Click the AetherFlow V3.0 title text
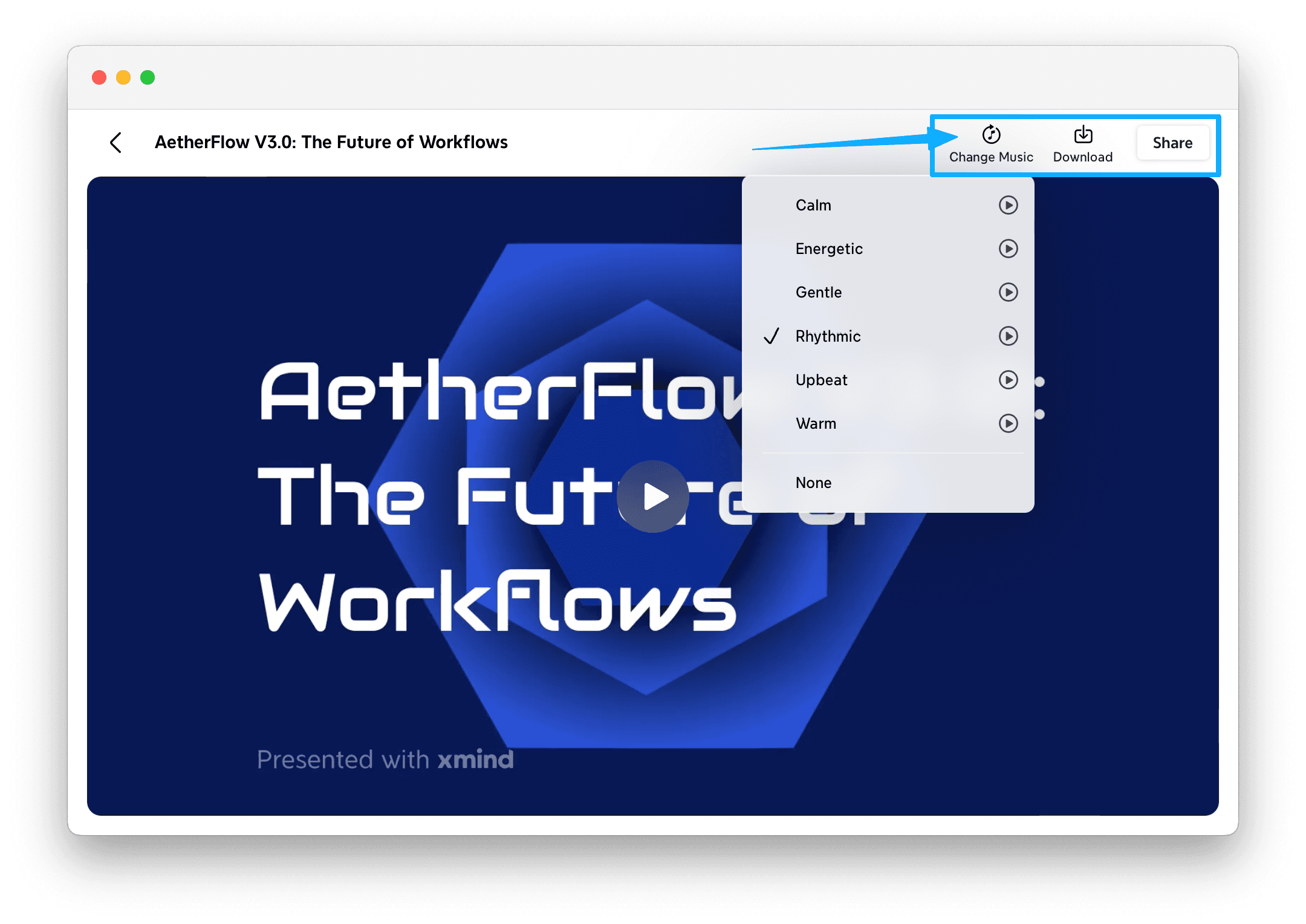This screenshot has height=924, width=1306. (x=331, y=142)
